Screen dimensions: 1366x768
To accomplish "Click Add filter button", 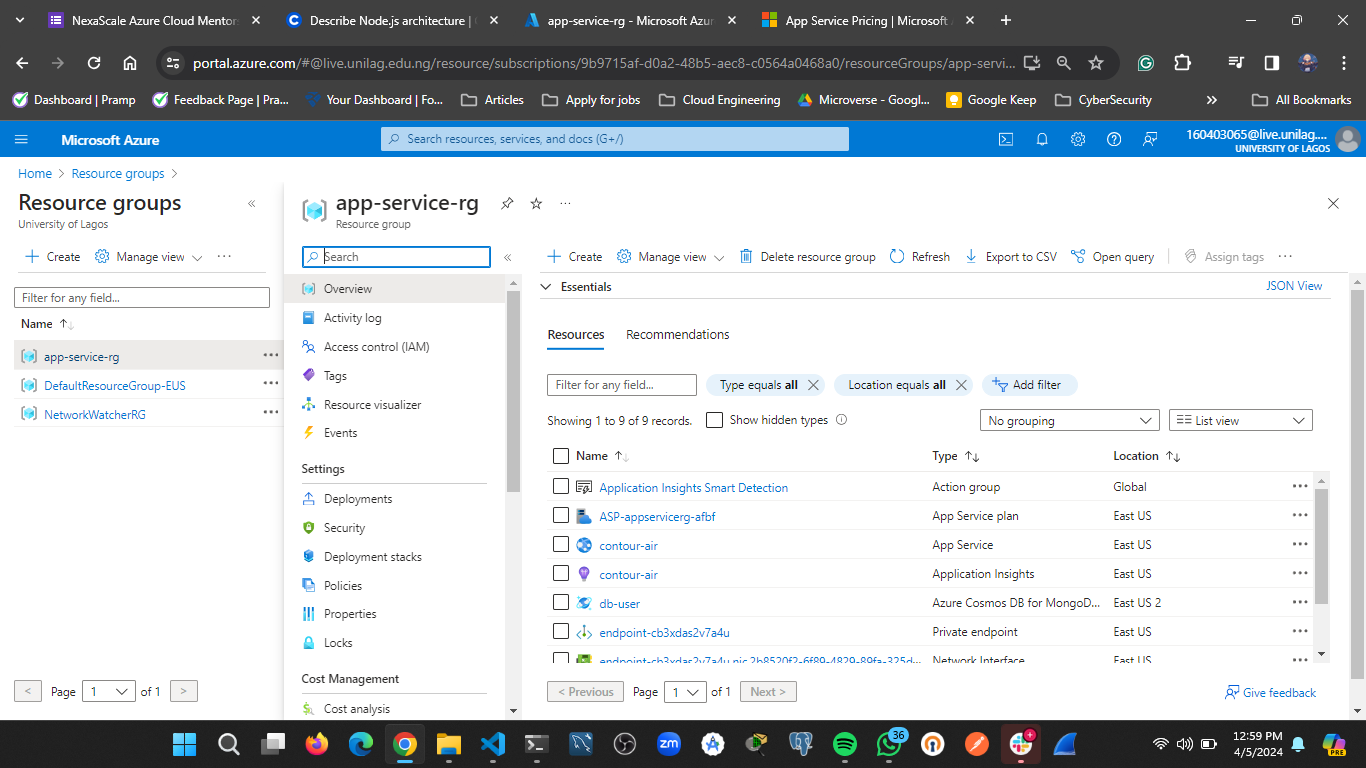I will (1029, 385).
